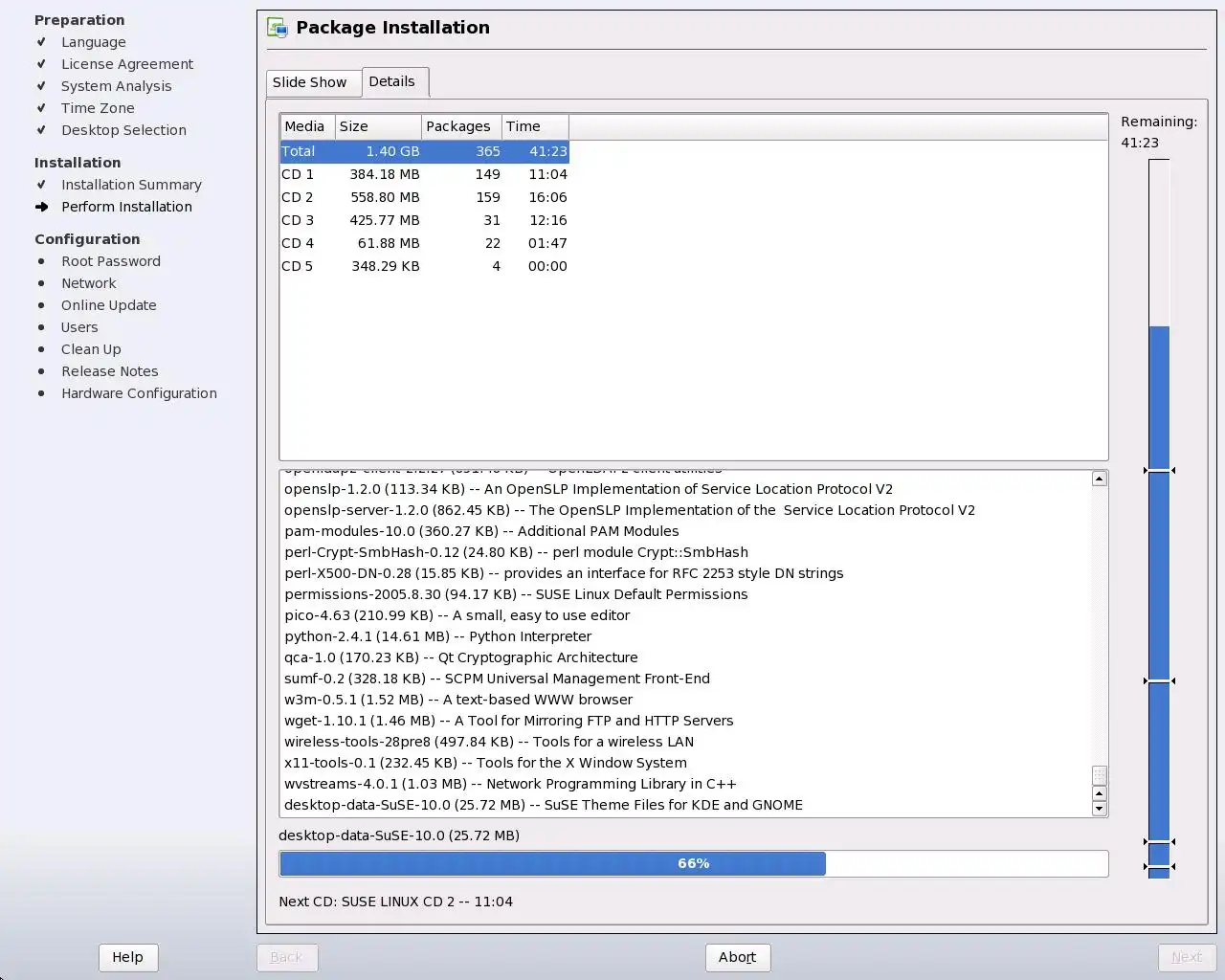Click the Next CD: SUSE LINUX CD 2 text
Image resolution: width=1225 pixels, height=980 pixels.
395,902
